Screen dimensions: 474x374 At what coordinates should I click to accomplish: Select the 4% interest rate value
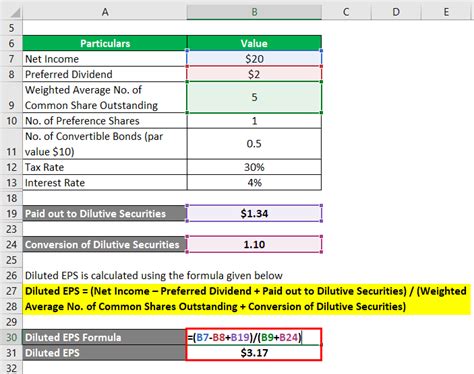pyautogui.click(x=254, y=183)
